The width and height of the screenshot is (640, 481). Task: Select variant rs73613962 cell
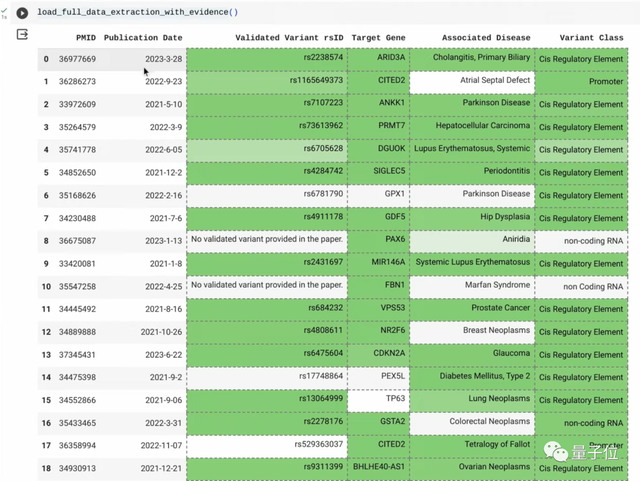tap(267, 127)
